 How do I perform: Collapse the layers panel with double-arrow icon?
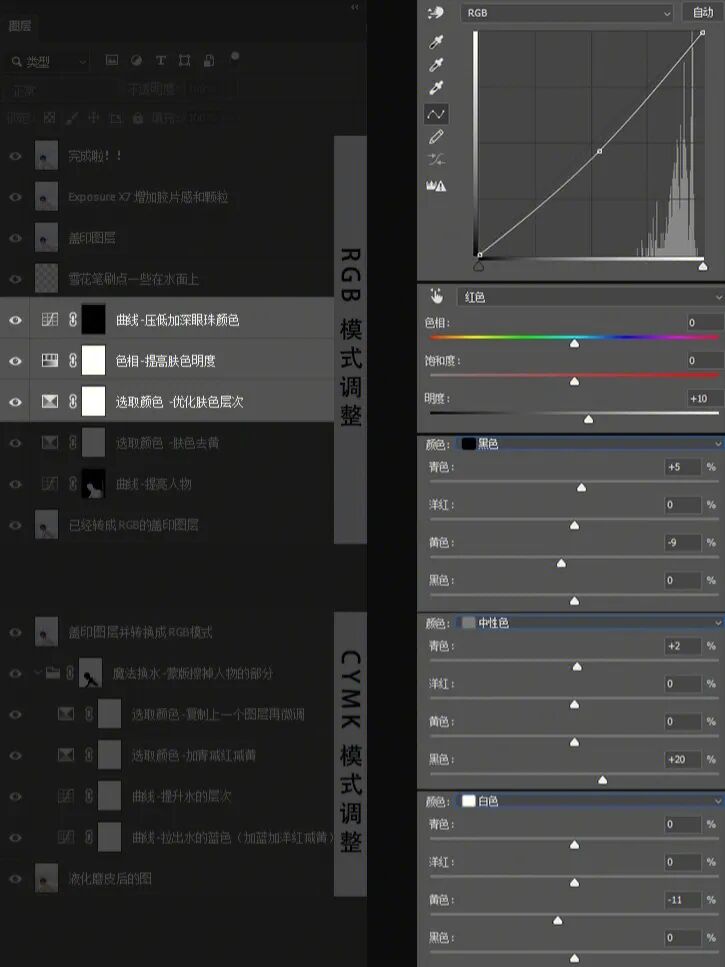(354, 7)
